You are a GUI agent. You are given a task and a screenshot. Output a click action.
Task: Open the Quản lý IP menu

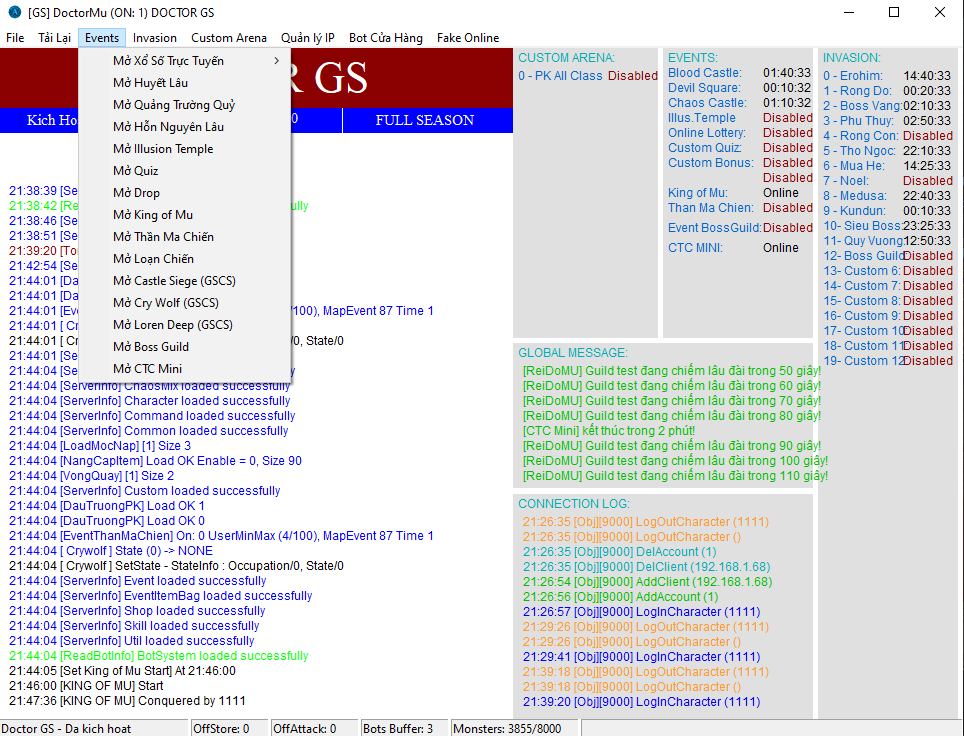(x=308, y=38)
